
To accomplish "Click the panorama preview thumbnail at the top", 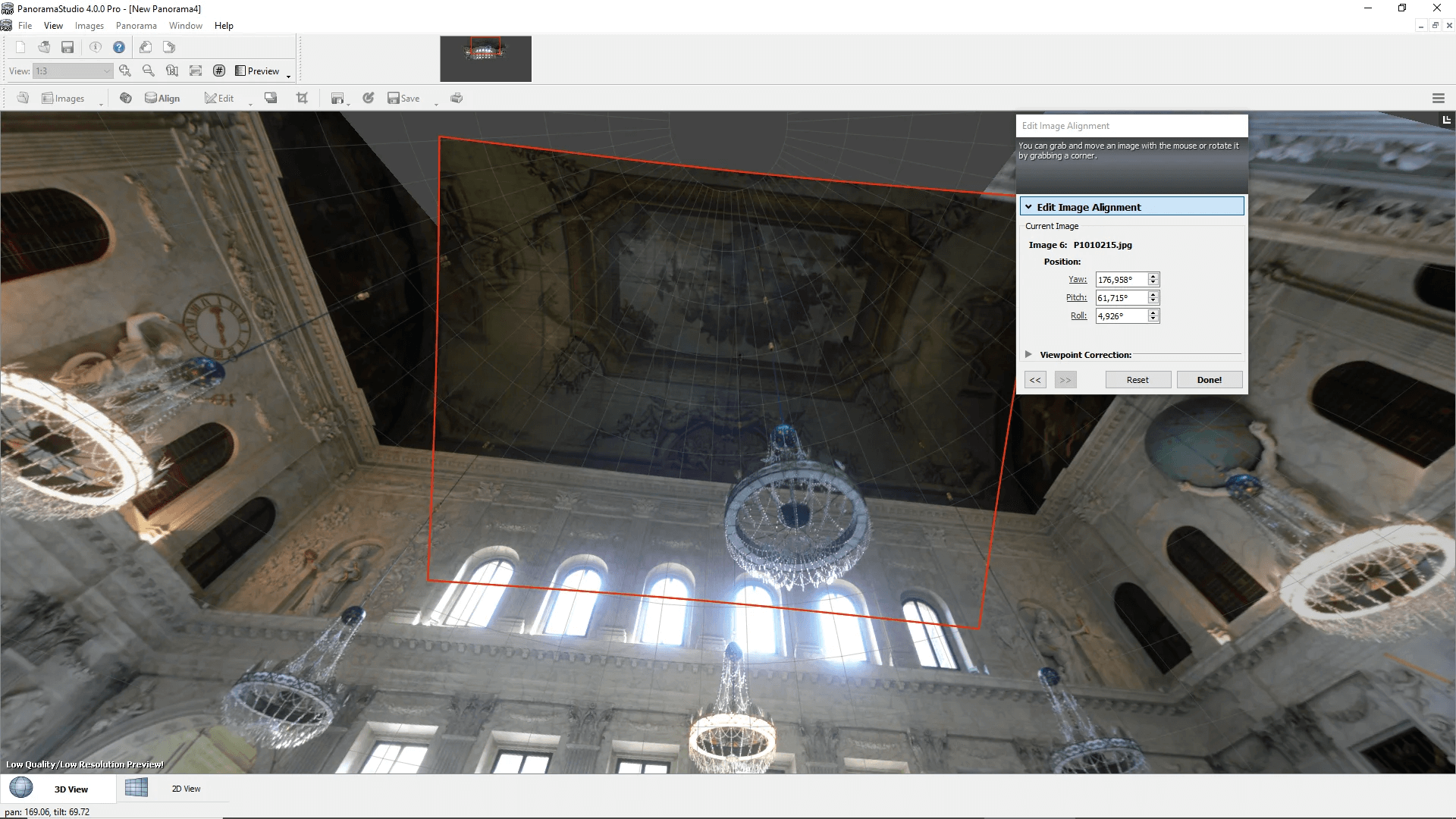I will 485,58.
